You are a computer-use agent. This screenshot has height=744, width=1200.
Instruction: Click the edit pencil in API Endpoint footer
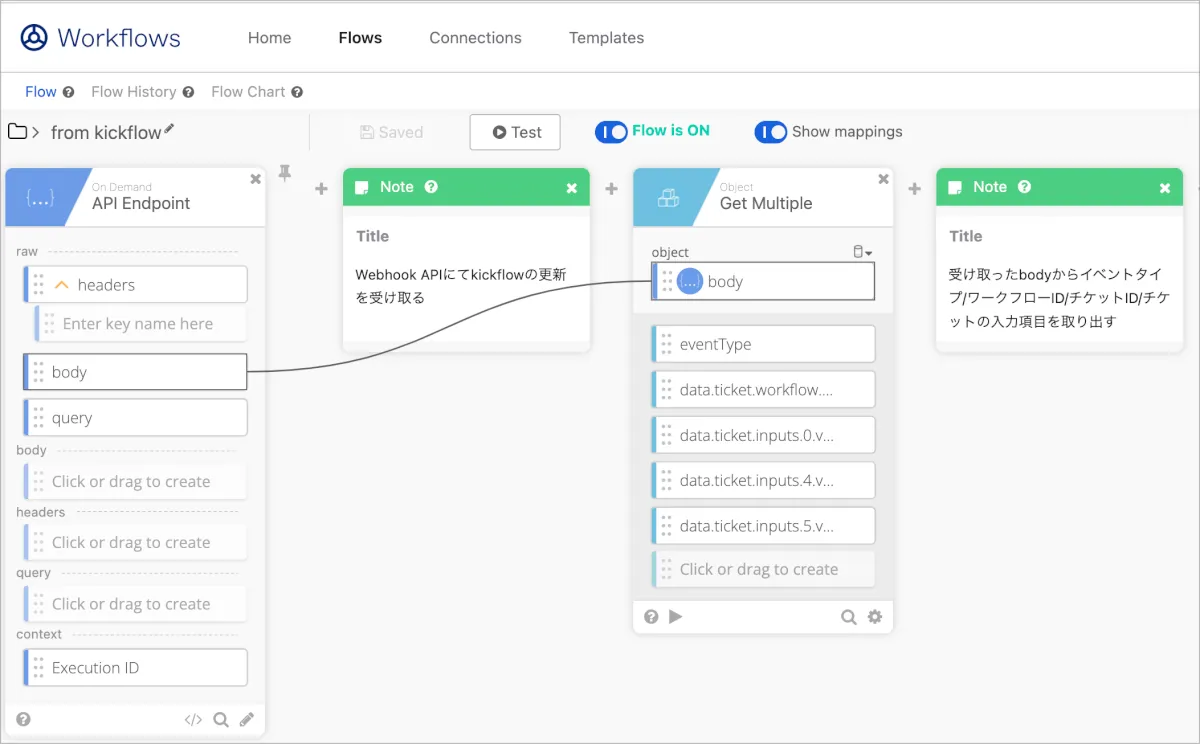click(246, 719)
